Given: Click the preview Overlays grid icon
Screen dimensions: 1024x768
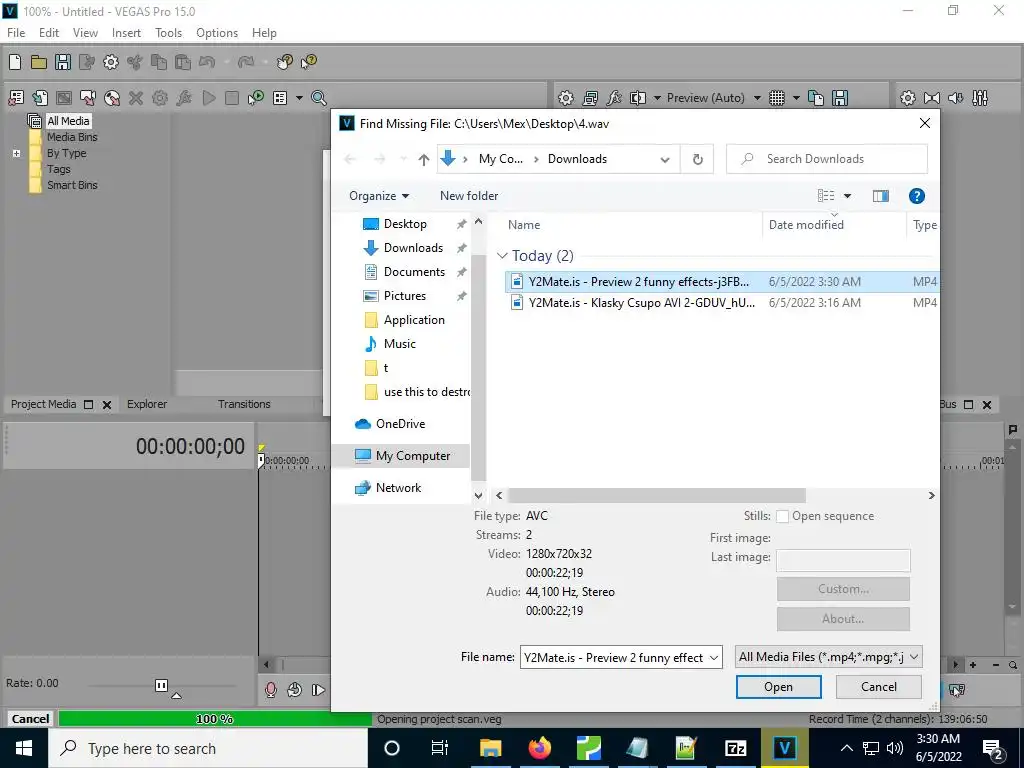Looking at the screenshot, I should [776, 98].
